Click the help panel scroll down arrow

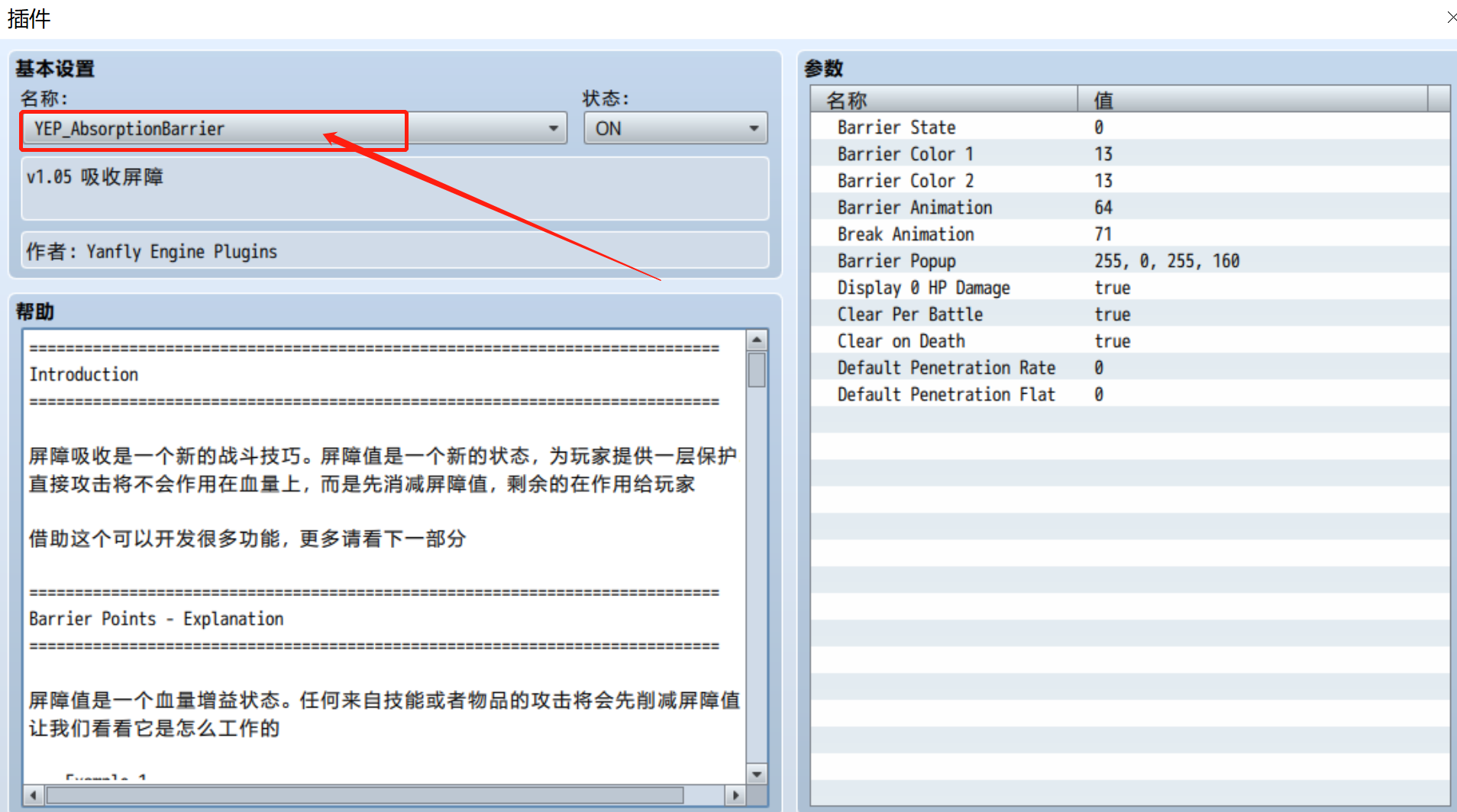click(x=757, y=774)
